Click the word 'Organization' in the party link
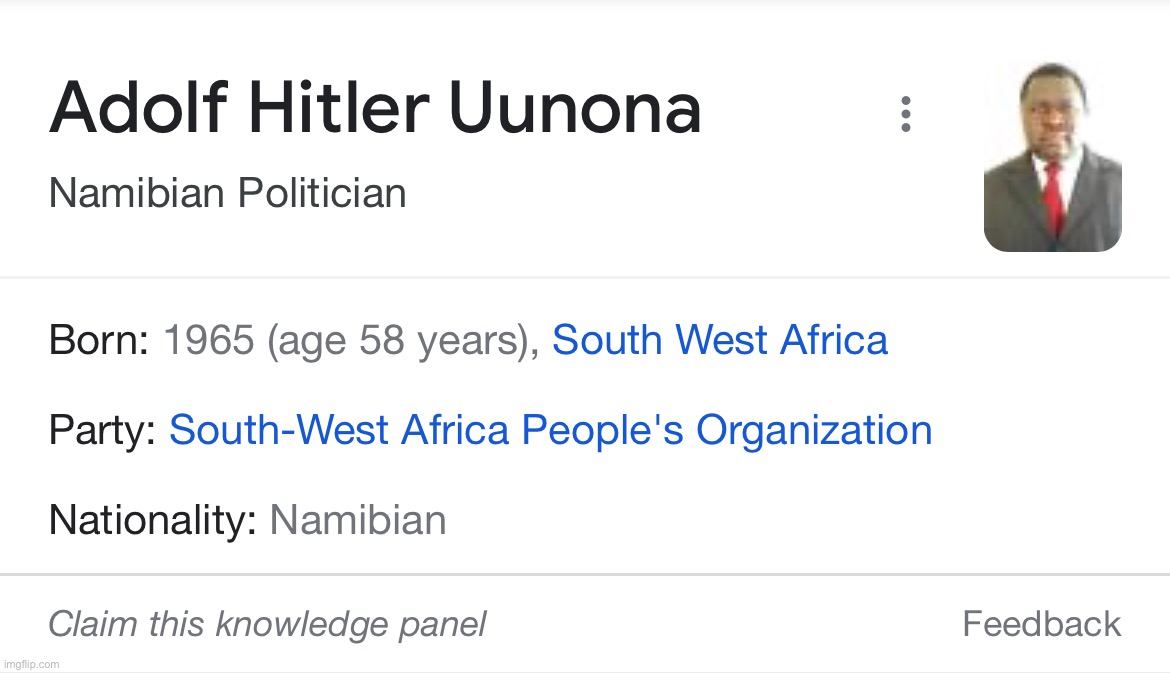This screenshot has height=673, width=1170. [x=814, y=430]
